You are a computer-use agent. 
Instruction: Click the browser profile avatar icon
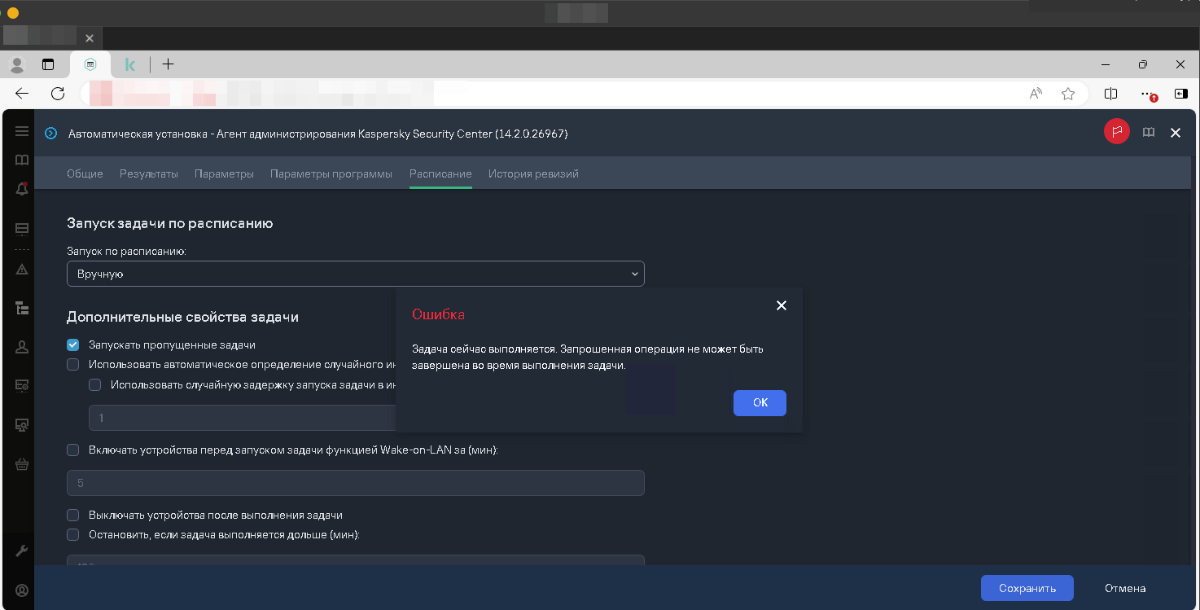pyautogui.click(x=17, y=64)
